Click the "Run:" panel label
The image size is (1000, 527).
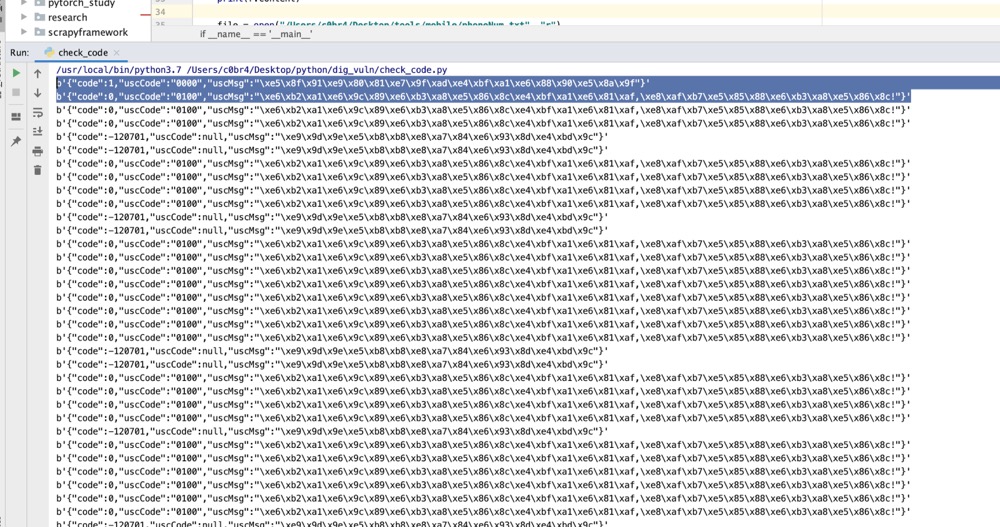point(19,52)
